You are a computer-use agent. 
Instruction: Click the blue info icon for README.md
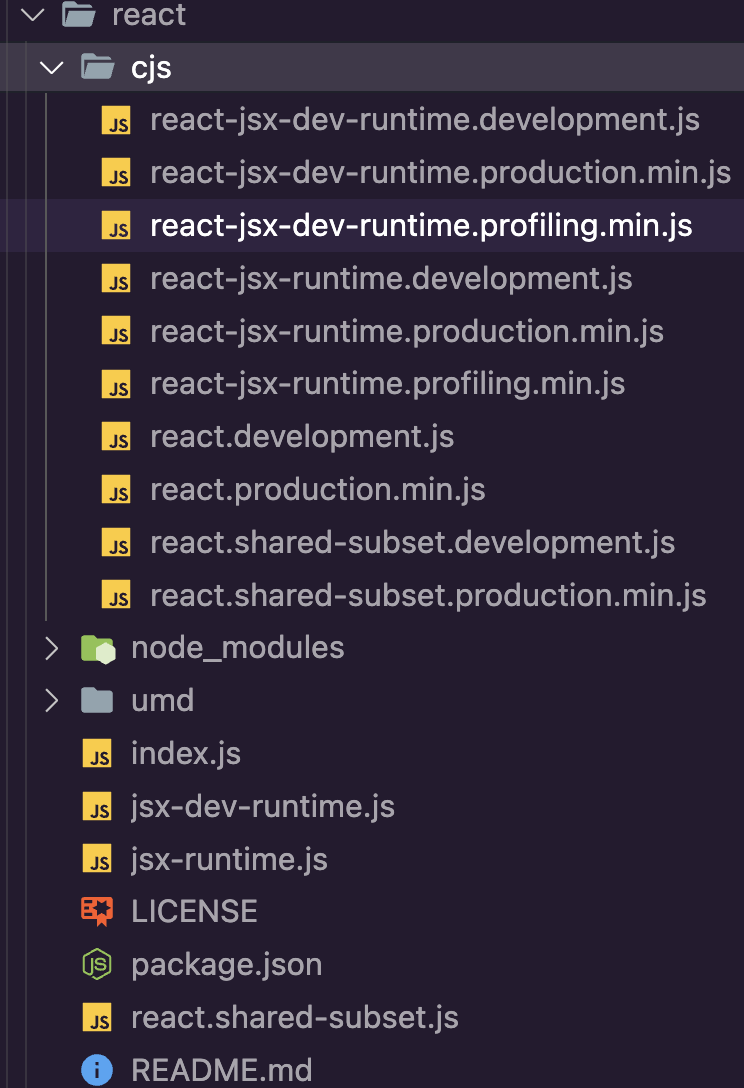coord(97,1070)
